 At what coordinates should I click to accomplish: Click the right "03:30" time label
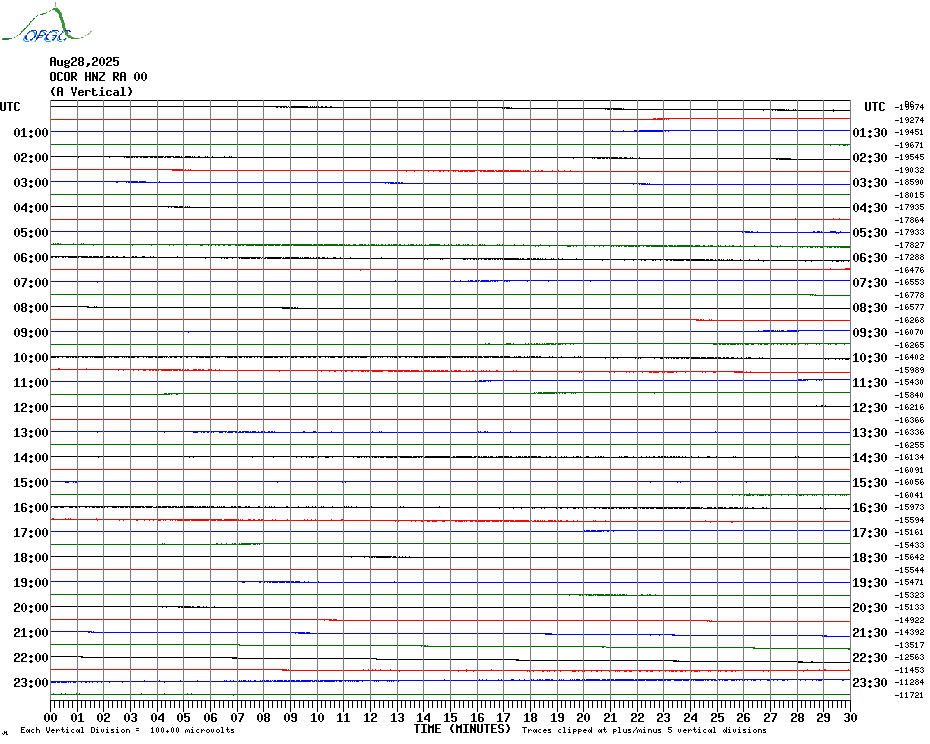[x=870, y=183]
